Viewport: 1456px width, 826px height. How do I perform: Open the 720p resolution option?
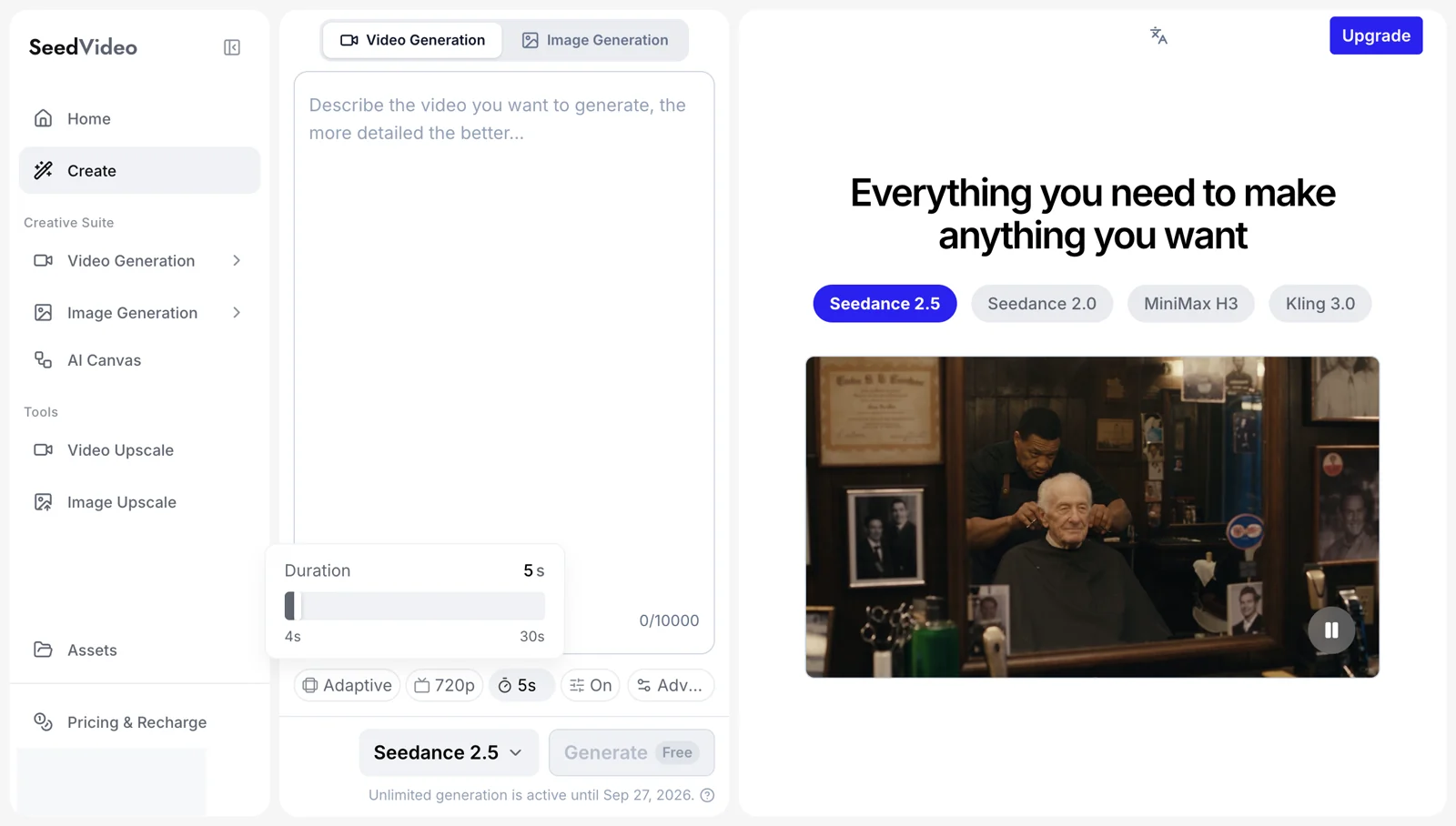[445, 685]
